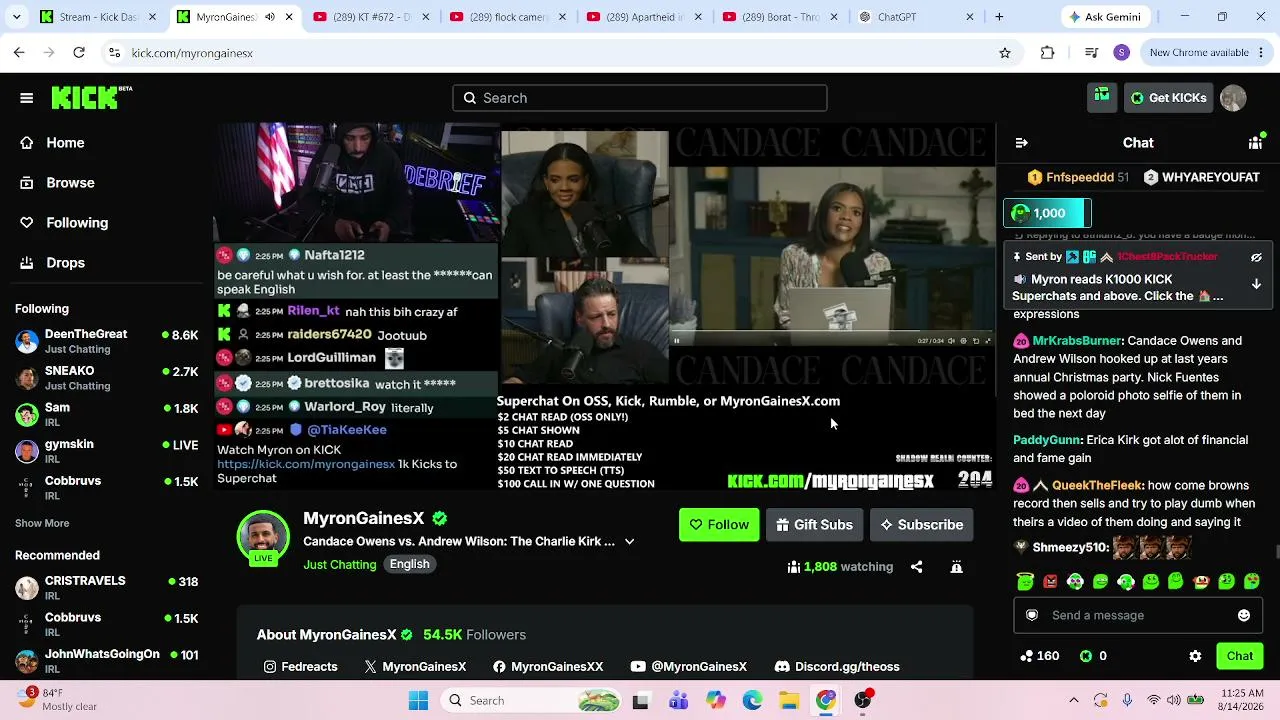Screen dimensions: 1280x720
Task: Open the Chrome profile S avatar
Action: point(1121,53)
